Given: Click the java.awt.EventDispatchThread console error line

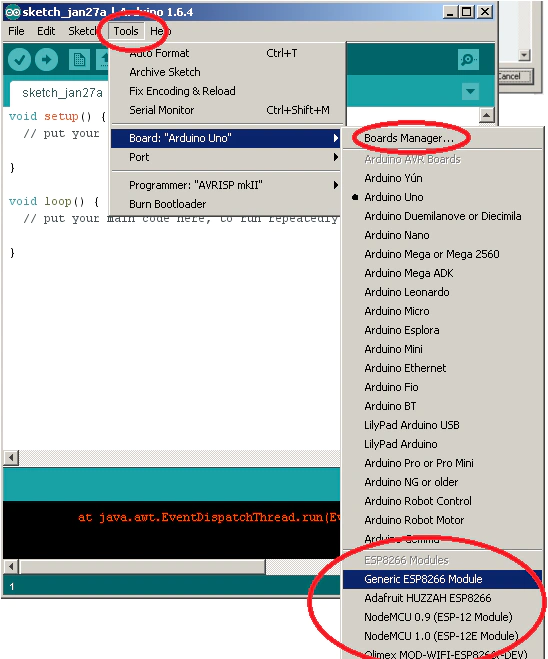Looking at the screenshot, I should click(x=209, y=517).
